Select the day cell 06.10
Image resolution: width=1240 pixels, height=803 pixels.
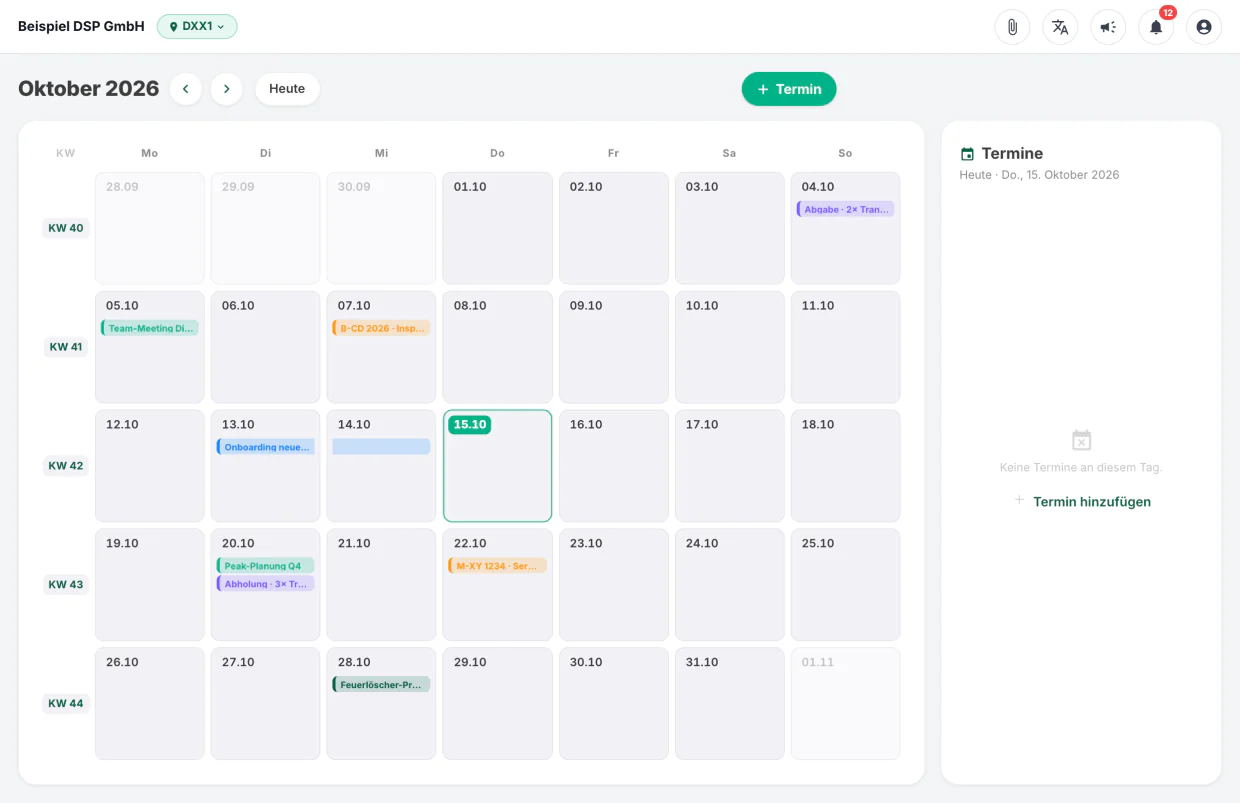(265, 347)
